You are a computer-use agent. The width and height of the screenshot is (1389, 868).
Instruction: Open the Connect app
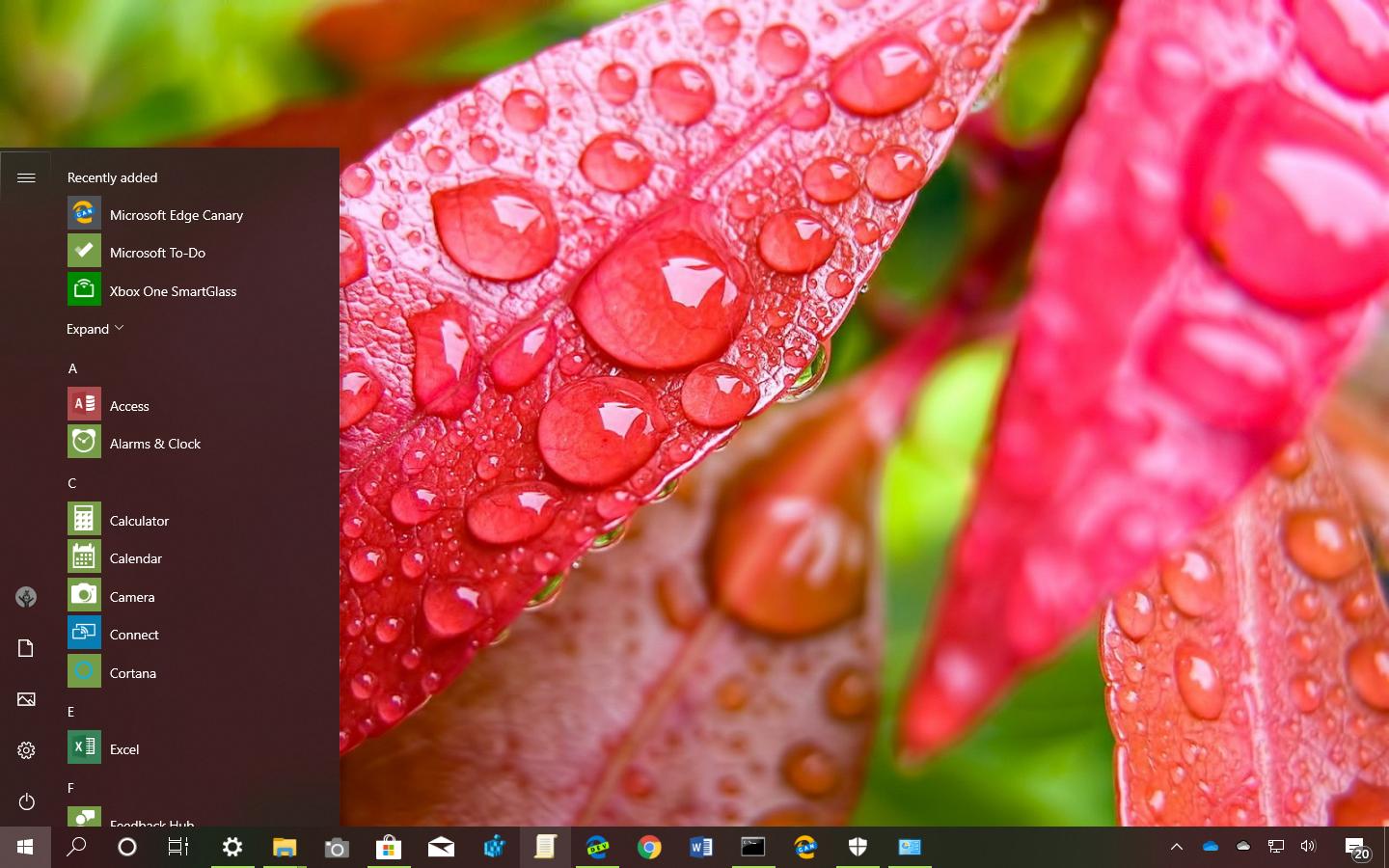tap(134, 635)
